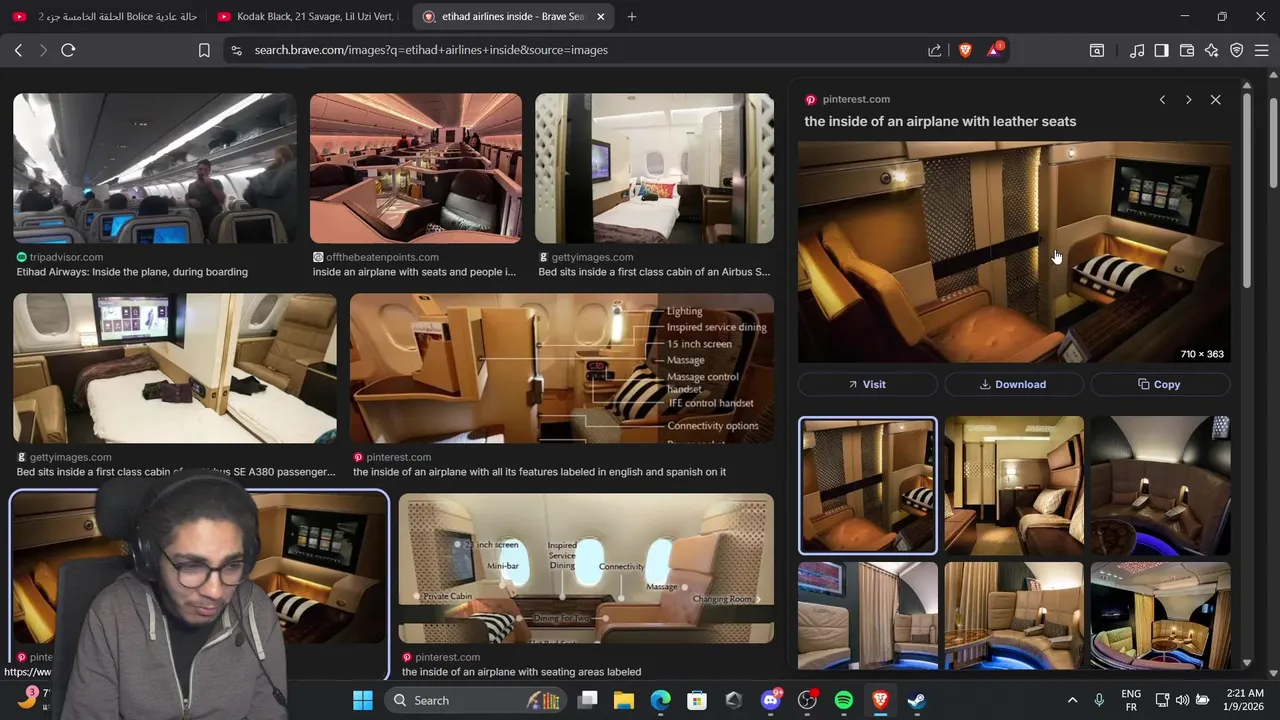Open the gettyimages first class bed image
Viewport: 1280px width, 720px height.
(654, 168)
